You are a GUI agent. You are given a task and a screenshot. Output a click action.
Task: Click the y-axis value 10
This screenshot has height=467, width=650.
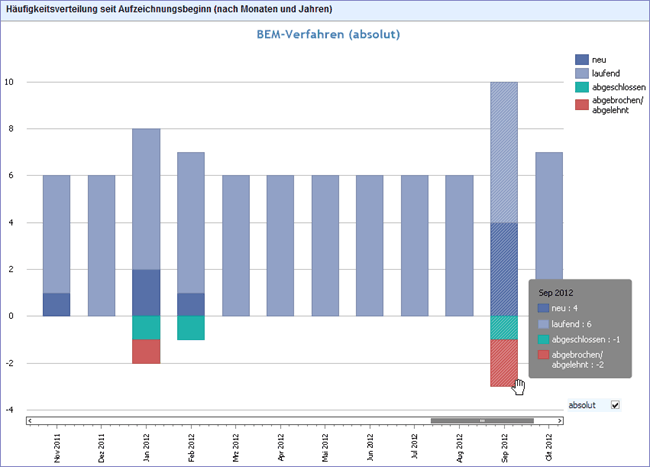[9, 82]
